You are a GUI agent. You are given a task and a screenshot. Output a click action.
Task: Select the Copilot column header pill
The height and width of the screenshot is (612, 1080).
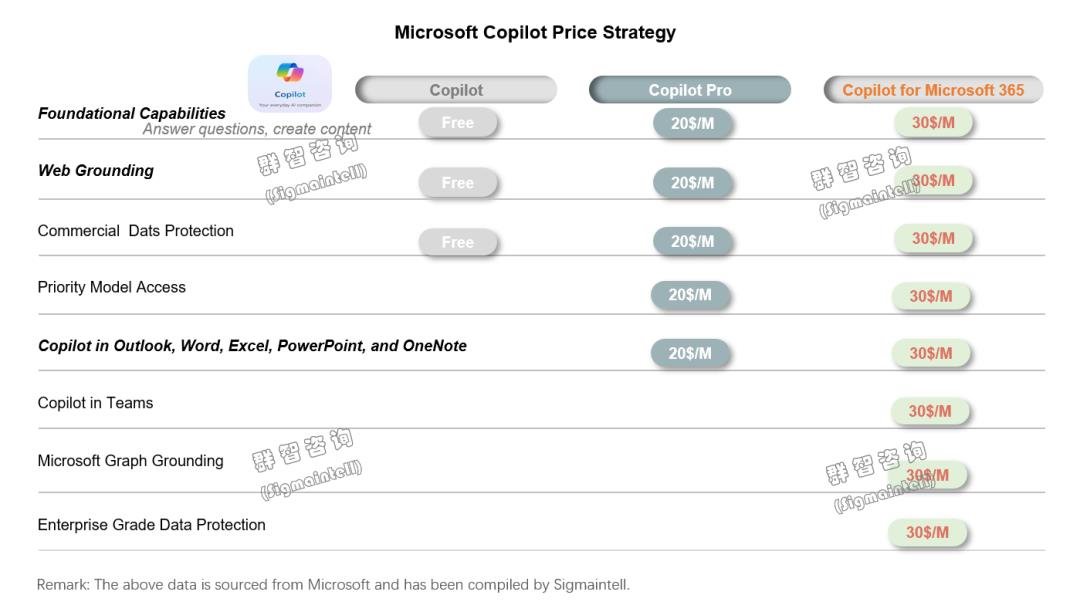(456, 90)
